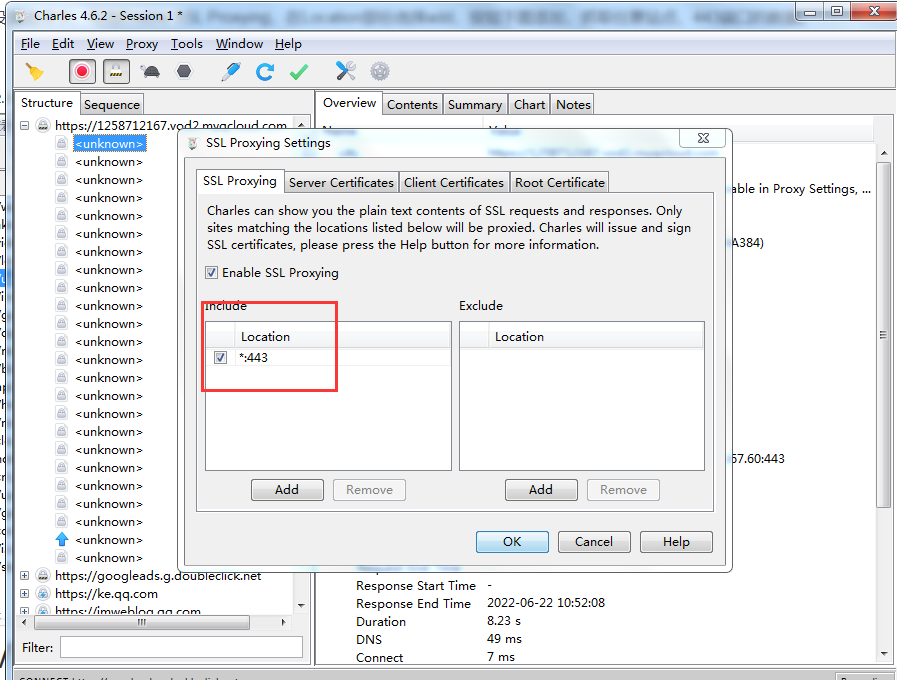Image resolution: width=897 pixels, height=680 pixels.
Task: Toggle the turtle Throttling icon
Action: point(150,71)
